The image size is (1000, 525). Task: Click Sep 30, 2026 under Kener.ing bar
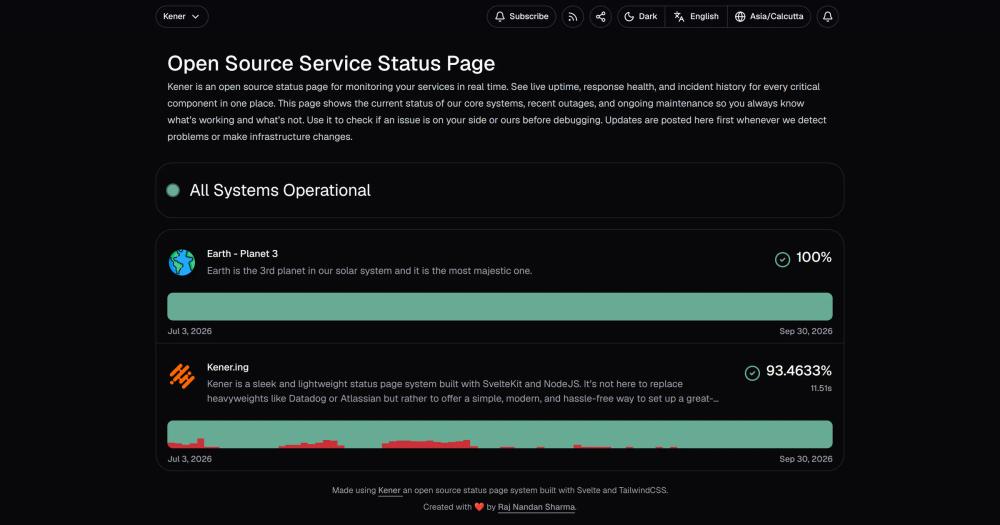(x=805, y=459)
